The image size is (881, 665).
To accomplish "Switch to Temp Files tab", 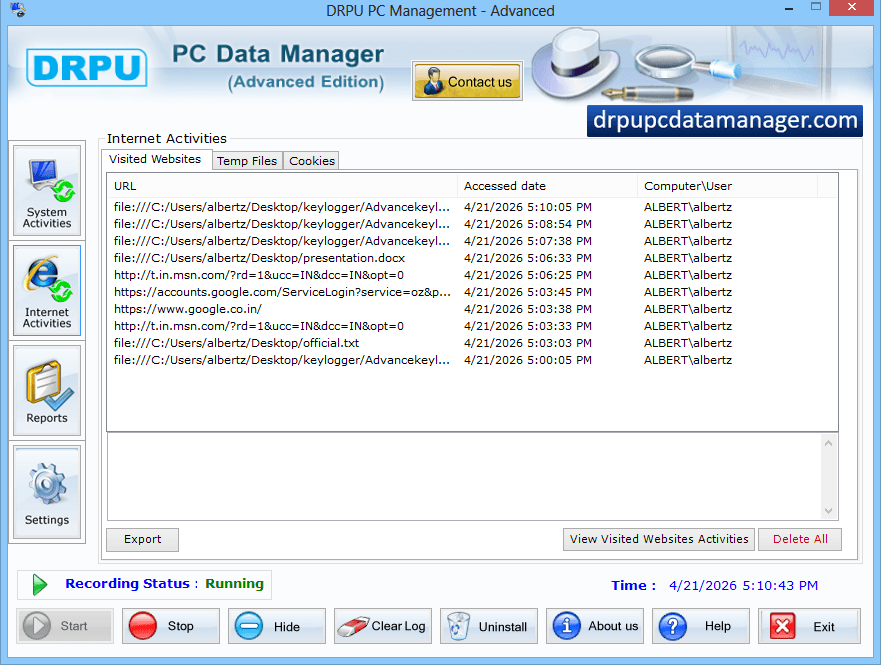I will point(247,161).
